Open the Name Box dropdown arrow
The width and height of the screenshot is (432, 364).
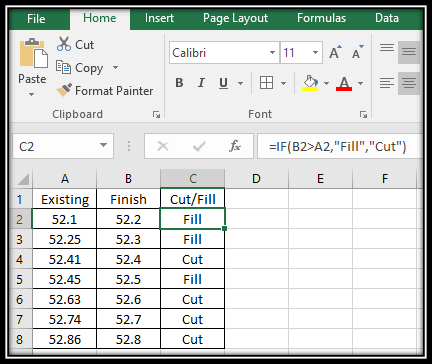coord(104,145)
